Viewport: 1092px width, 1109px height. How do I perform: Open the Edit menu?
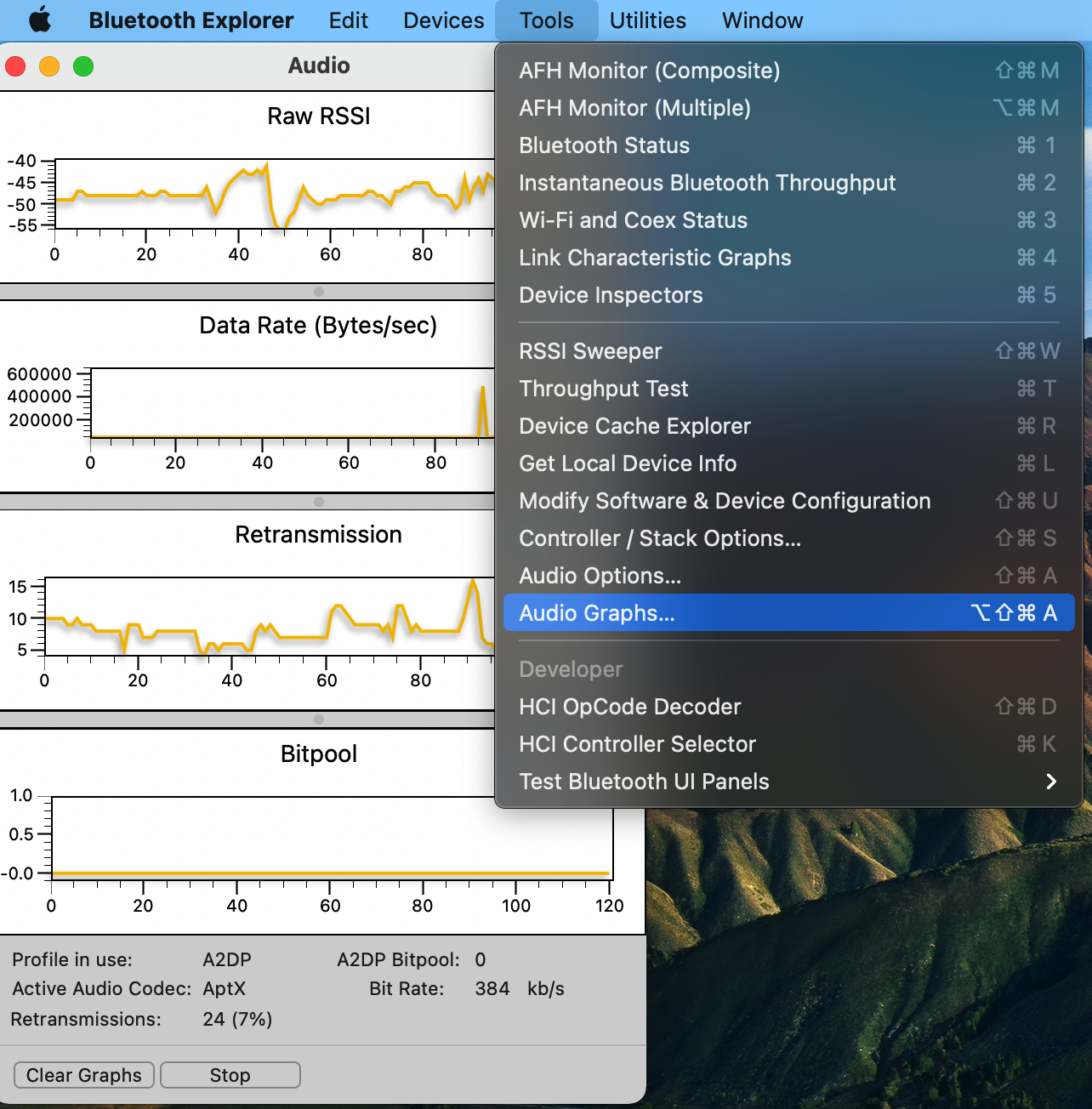pyautogui.click(x=349, y=20)
